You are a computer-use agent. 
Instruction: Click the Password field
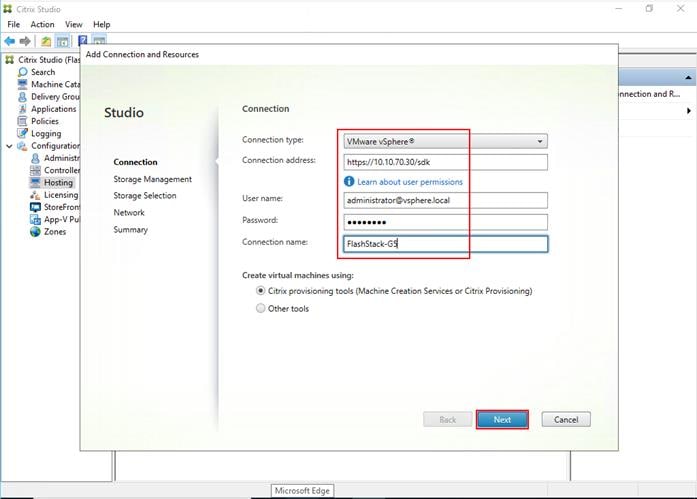(445, 222)
